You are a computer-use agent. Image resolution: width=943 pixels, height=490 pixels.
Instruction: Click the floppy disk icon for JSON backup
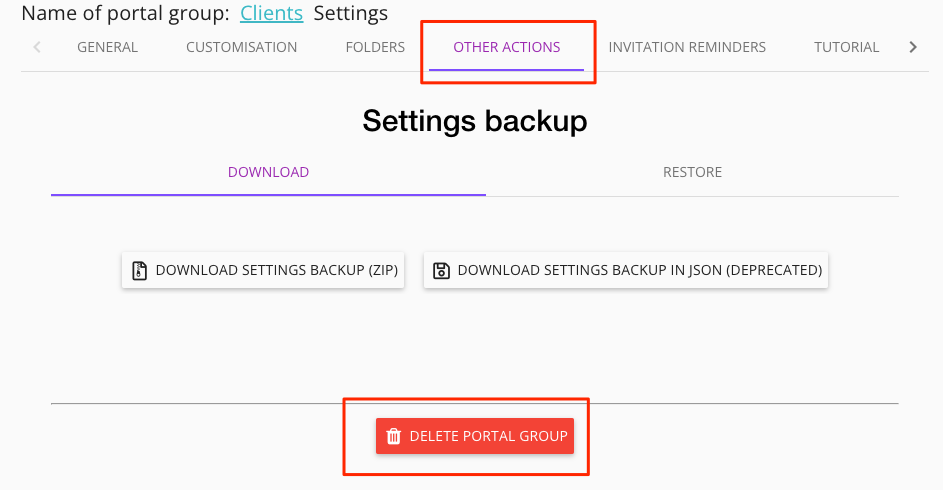(441, 270)
